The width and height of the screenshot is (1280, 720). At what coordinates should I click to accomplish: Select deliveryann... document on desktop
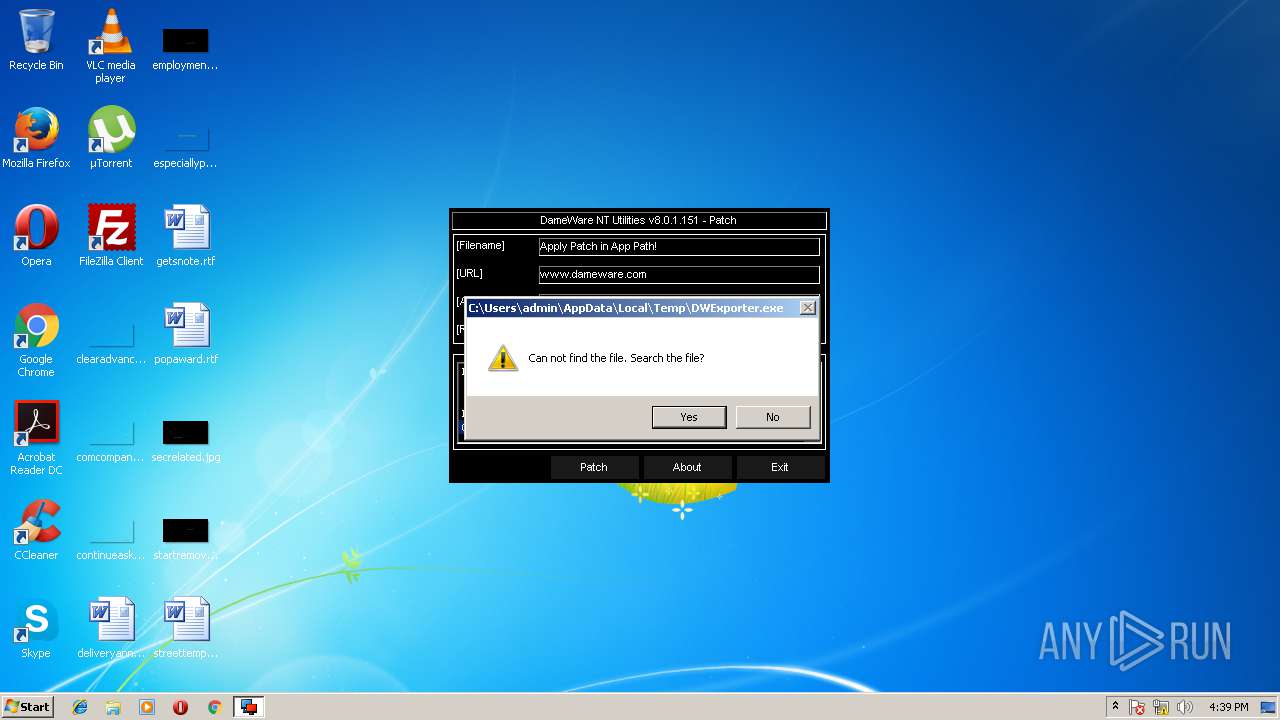[111, 628]
